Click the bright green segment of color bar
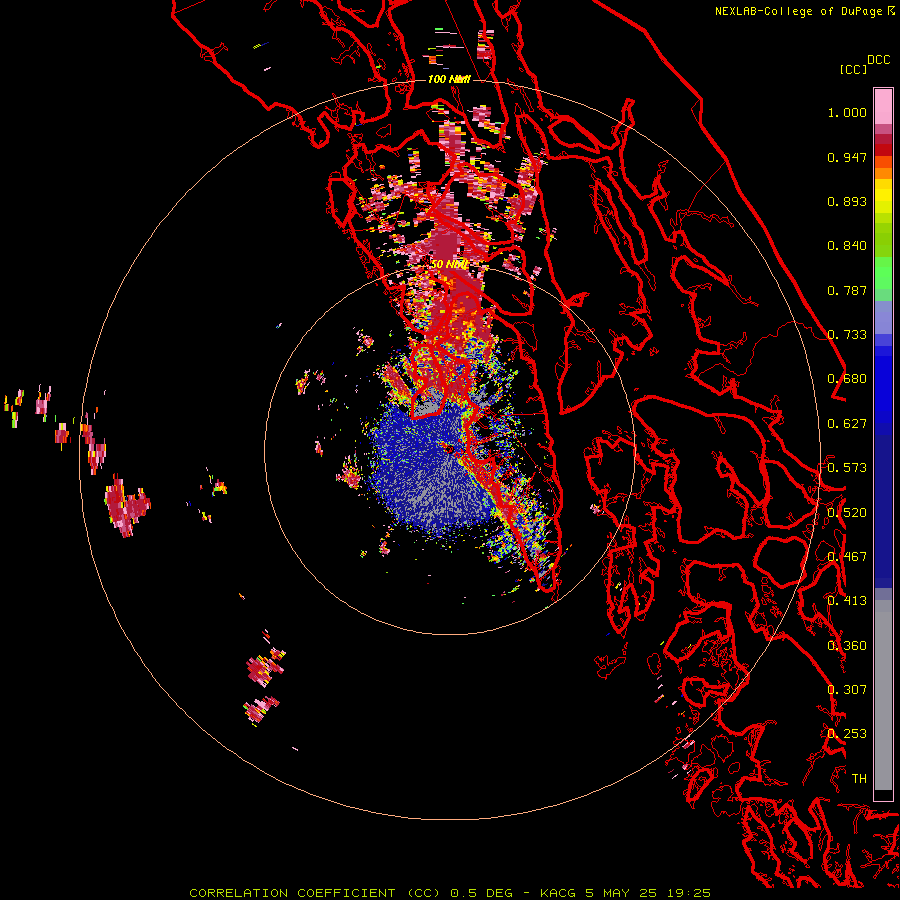This screenshot has height=900, width=900. (883, 273)
